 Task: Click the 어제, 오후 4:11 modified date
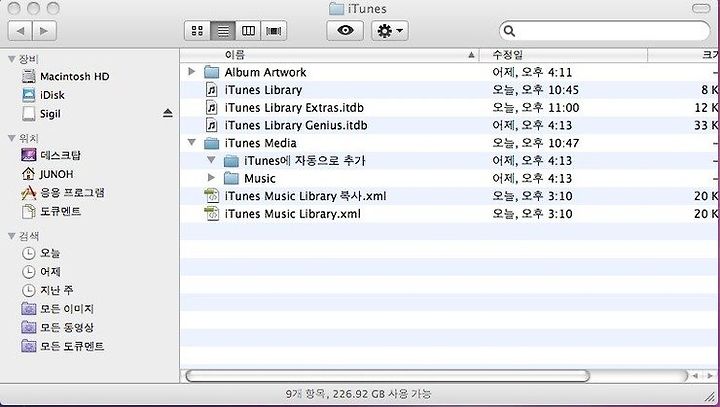(x=532, y=72)
